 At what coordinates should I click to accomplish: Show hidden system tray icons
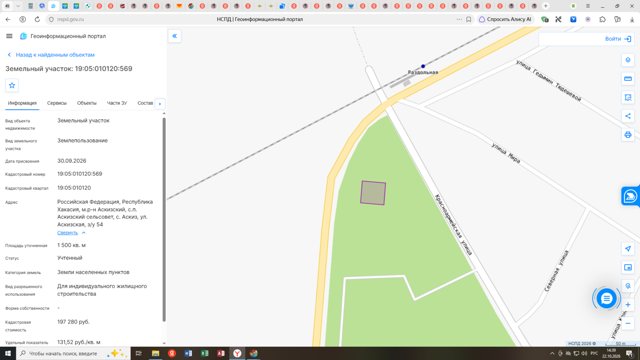[552, 353]
